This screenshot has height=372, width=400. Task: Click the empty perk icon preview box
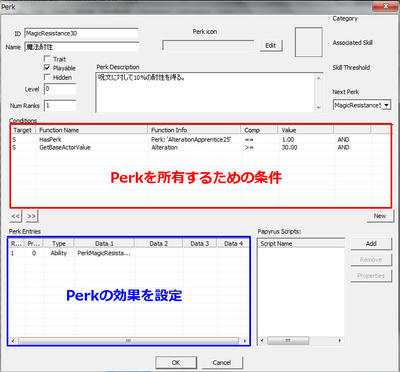tap(309, 42)
